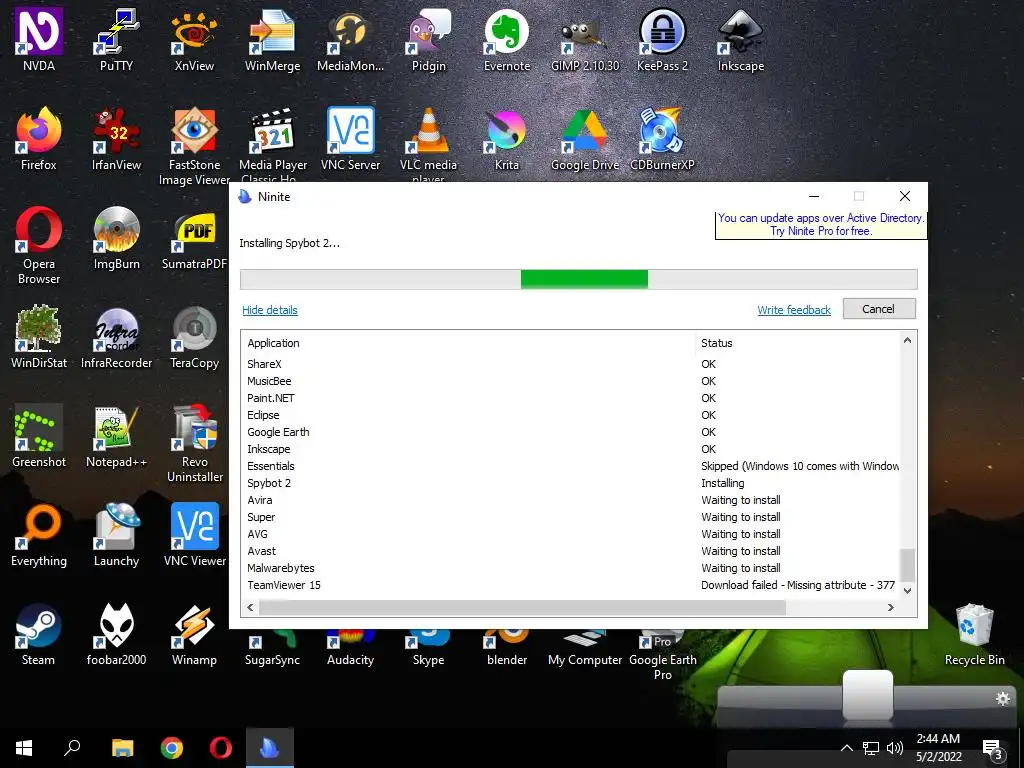Open the Windows Start menu
Image resolution: width=1024 pixels, height=768 pixels.
24,748
